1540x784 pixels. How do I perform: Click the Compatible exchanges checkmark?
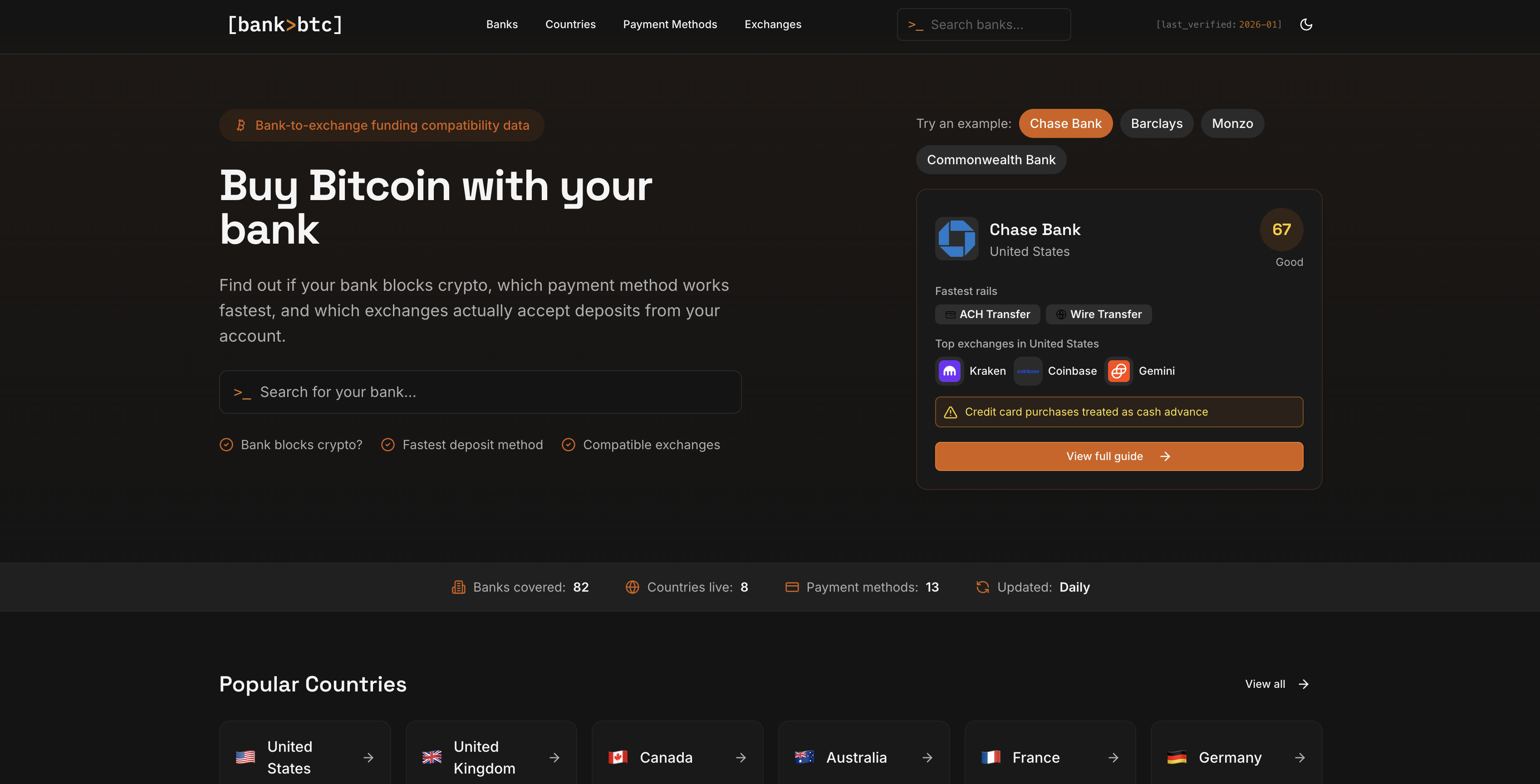point(568,445)
